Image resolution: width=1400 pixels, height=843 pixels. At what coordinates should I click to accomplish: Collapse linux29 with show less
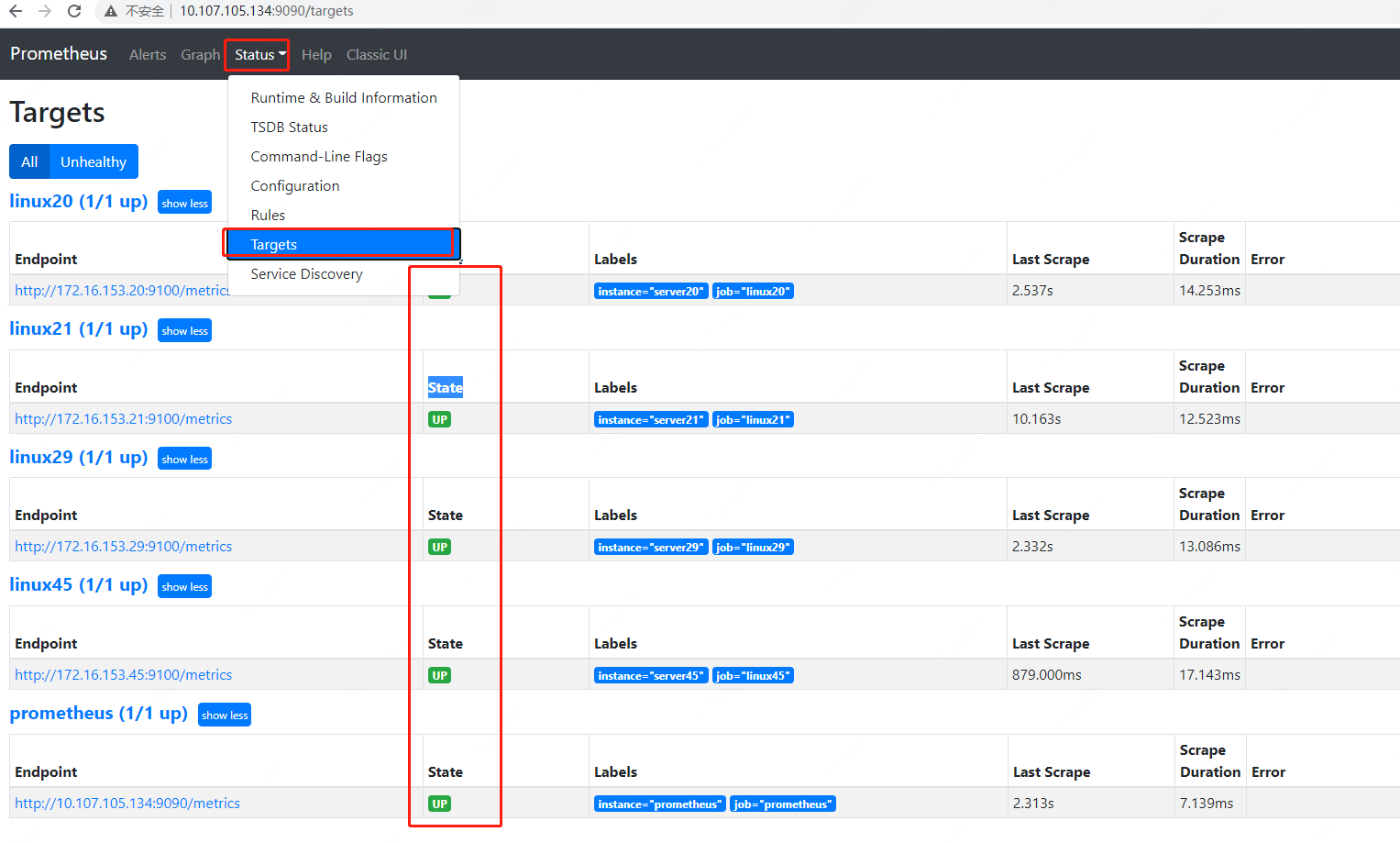184,459
